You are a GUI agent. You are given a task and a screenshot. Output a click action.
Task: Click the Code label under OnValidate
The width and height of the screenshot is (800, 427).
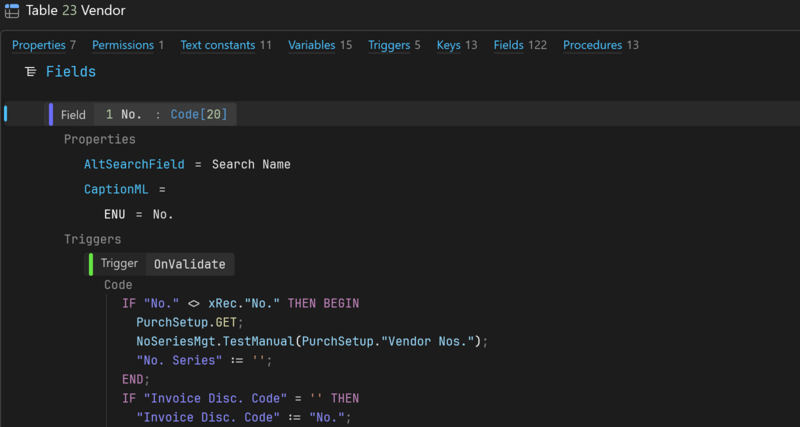[x=118, y=285]
